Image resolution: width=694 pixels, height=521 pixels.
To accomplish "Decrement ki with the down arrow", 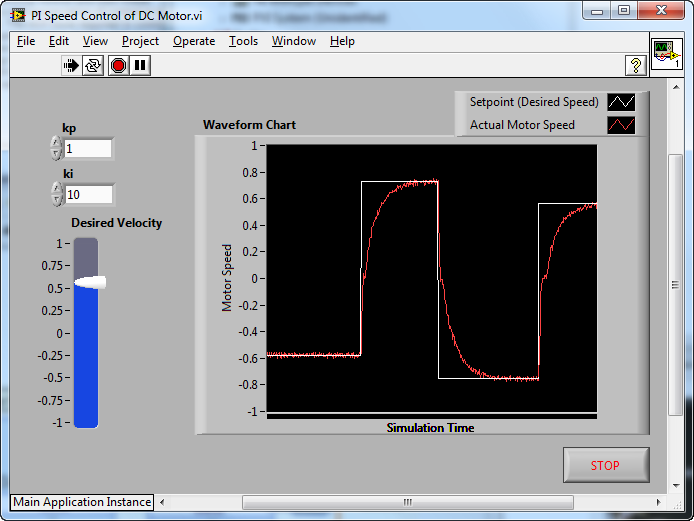I will pyautogui.click(x=56, y=200).
